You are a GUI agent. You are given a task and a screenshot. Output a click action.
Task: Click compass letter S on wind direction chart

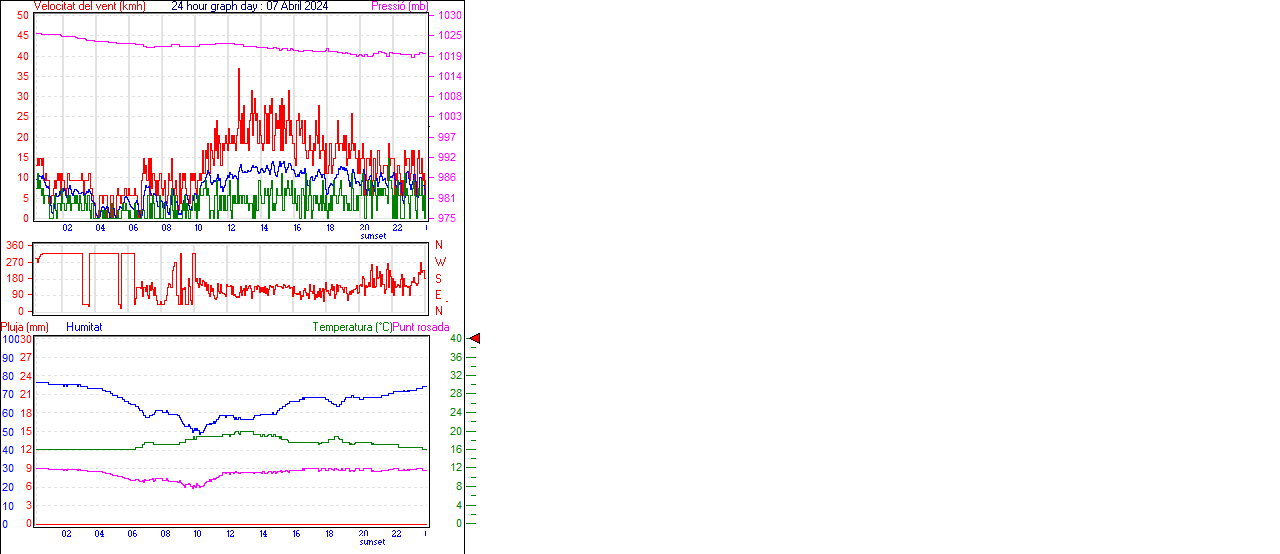pos(438,278)
